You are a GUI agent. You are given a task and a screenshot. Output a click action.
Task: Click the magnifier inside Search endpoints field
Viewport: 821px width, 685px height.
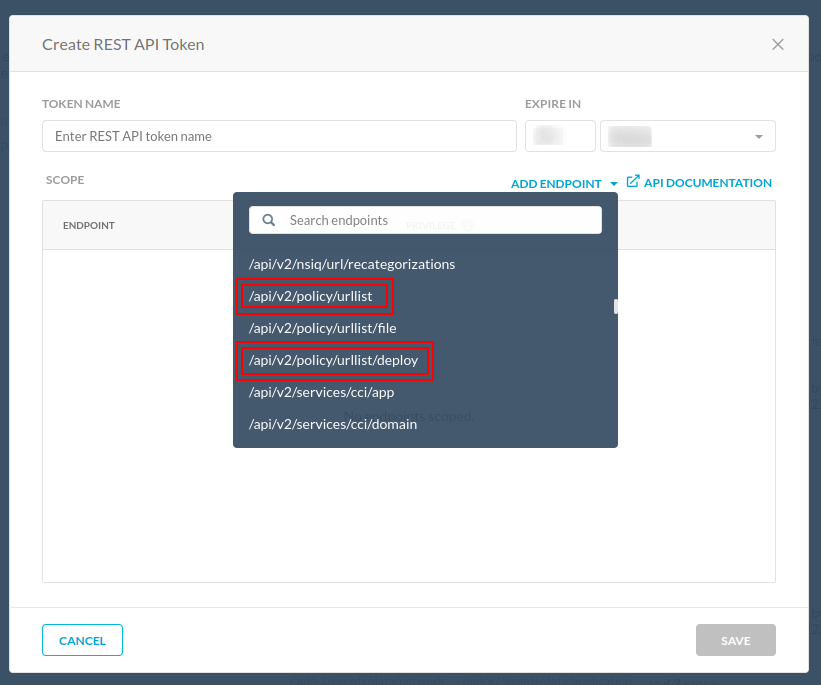point(268,219)
